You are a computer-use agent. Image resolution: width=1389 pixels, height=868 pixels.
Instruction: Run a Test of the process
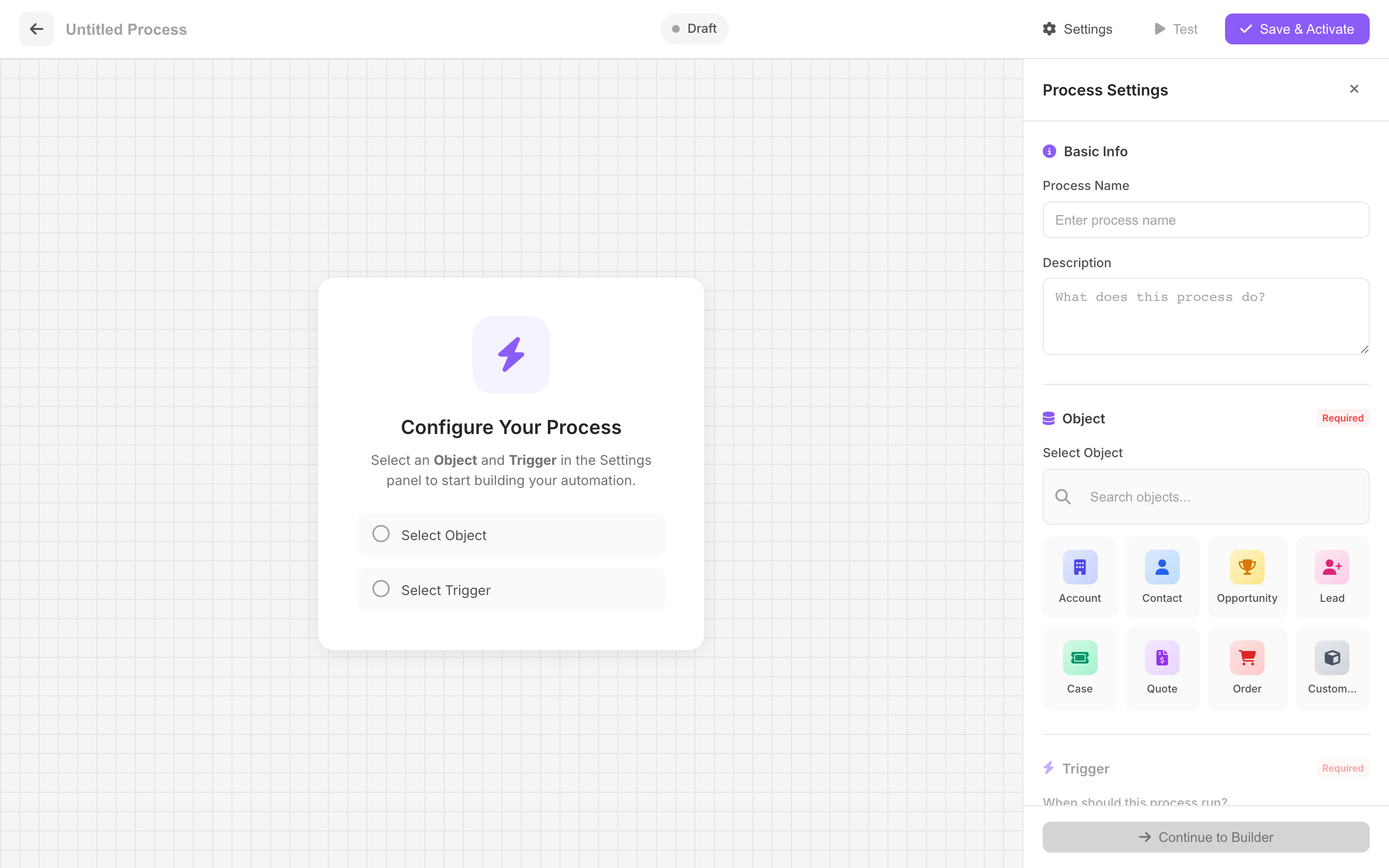point(1175,29)
